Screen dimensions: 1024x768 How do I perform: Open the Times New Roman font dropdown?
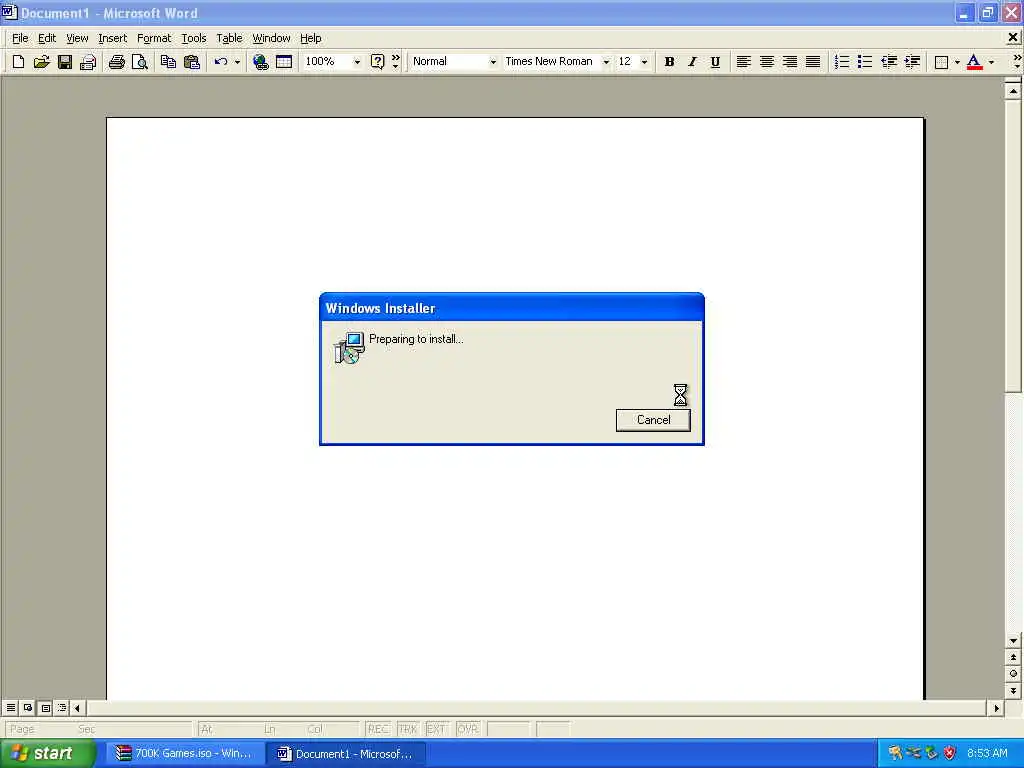click(606, 62)
